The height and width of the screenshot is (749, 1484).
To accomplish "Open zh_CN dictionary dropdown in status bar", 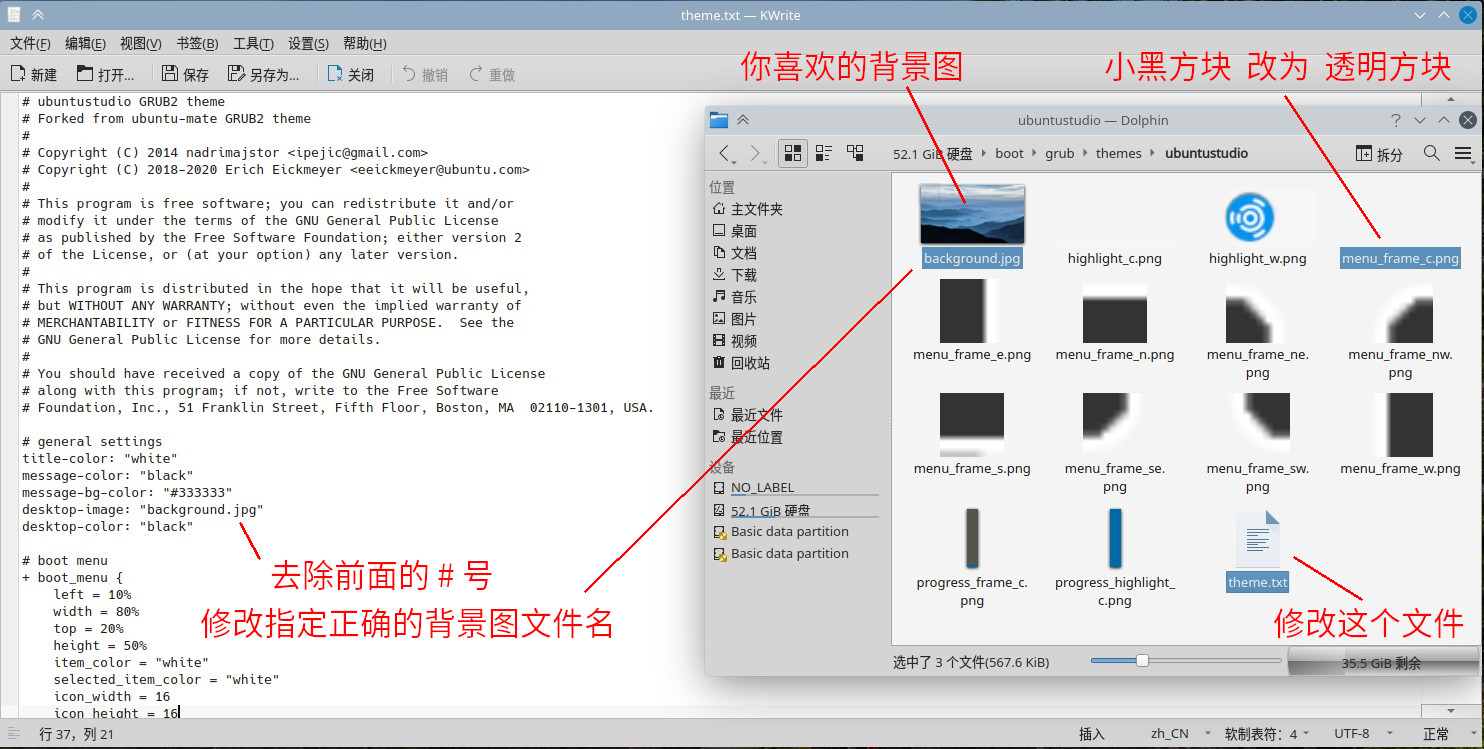I will click(1180, 733).
